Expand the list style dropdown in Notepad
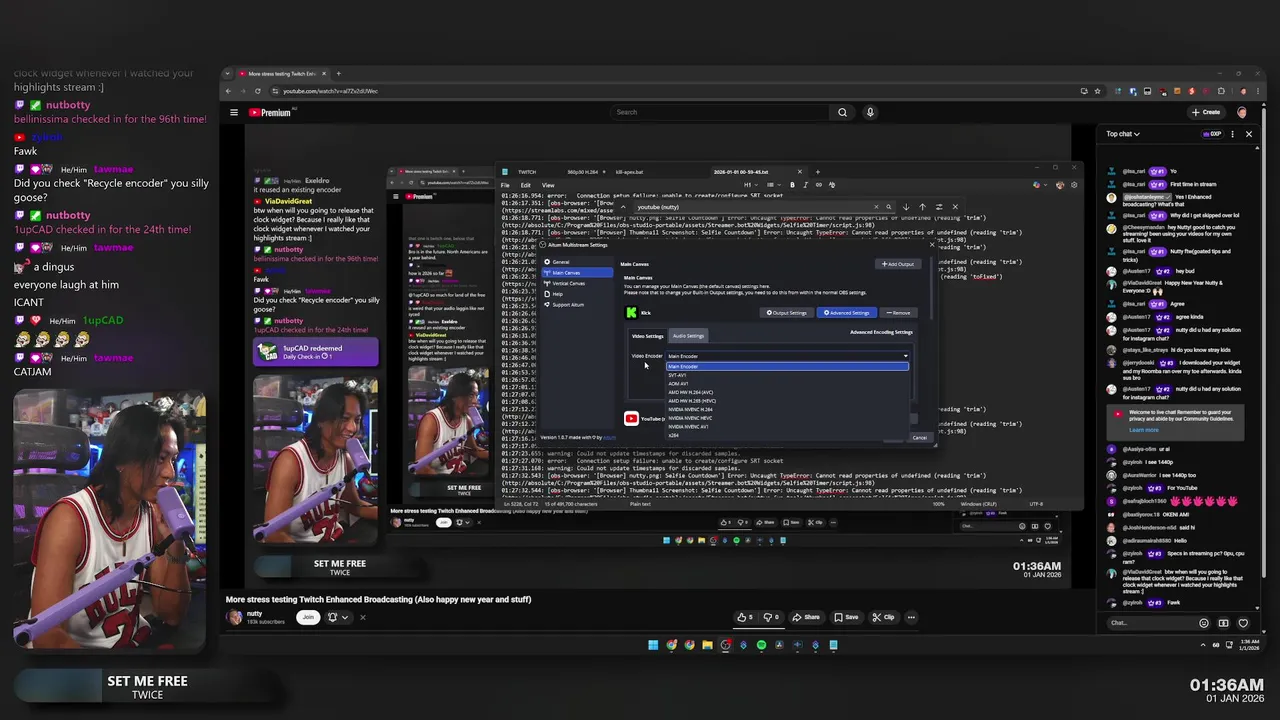1280x720 pixels. tap(773, 185)
